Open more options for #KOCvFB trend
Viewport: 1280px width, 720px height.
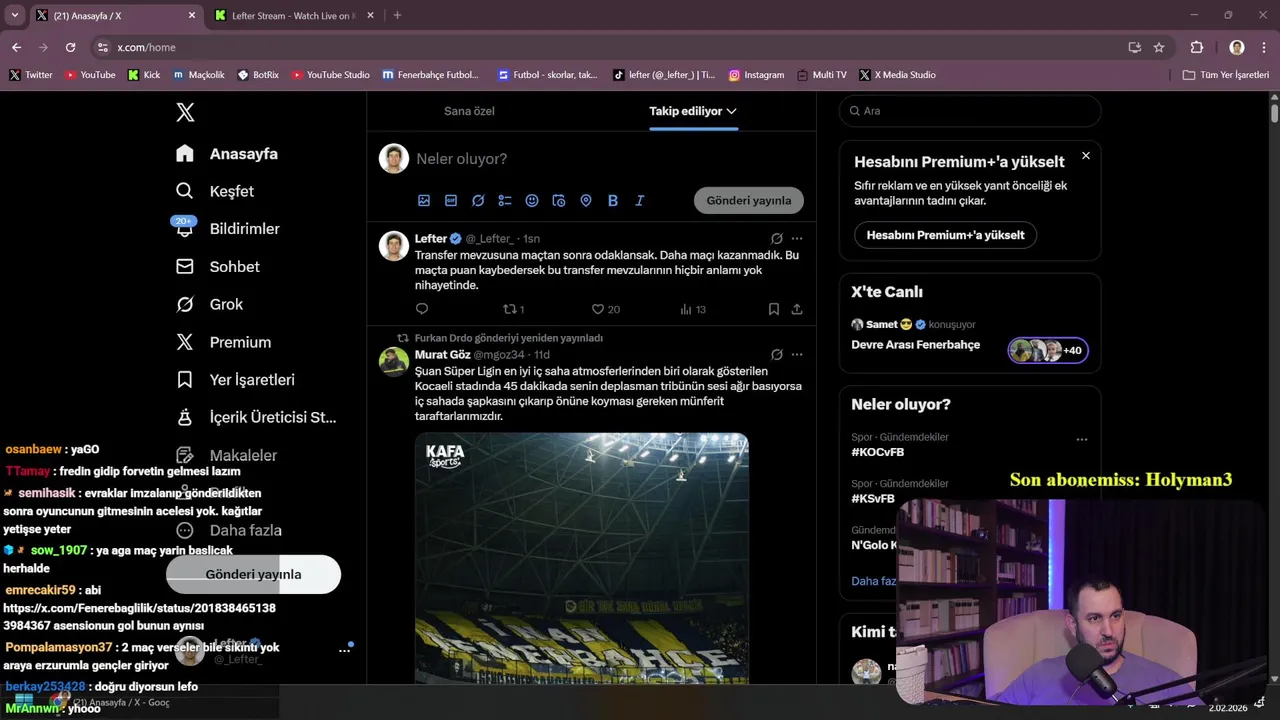point(1081,439)
